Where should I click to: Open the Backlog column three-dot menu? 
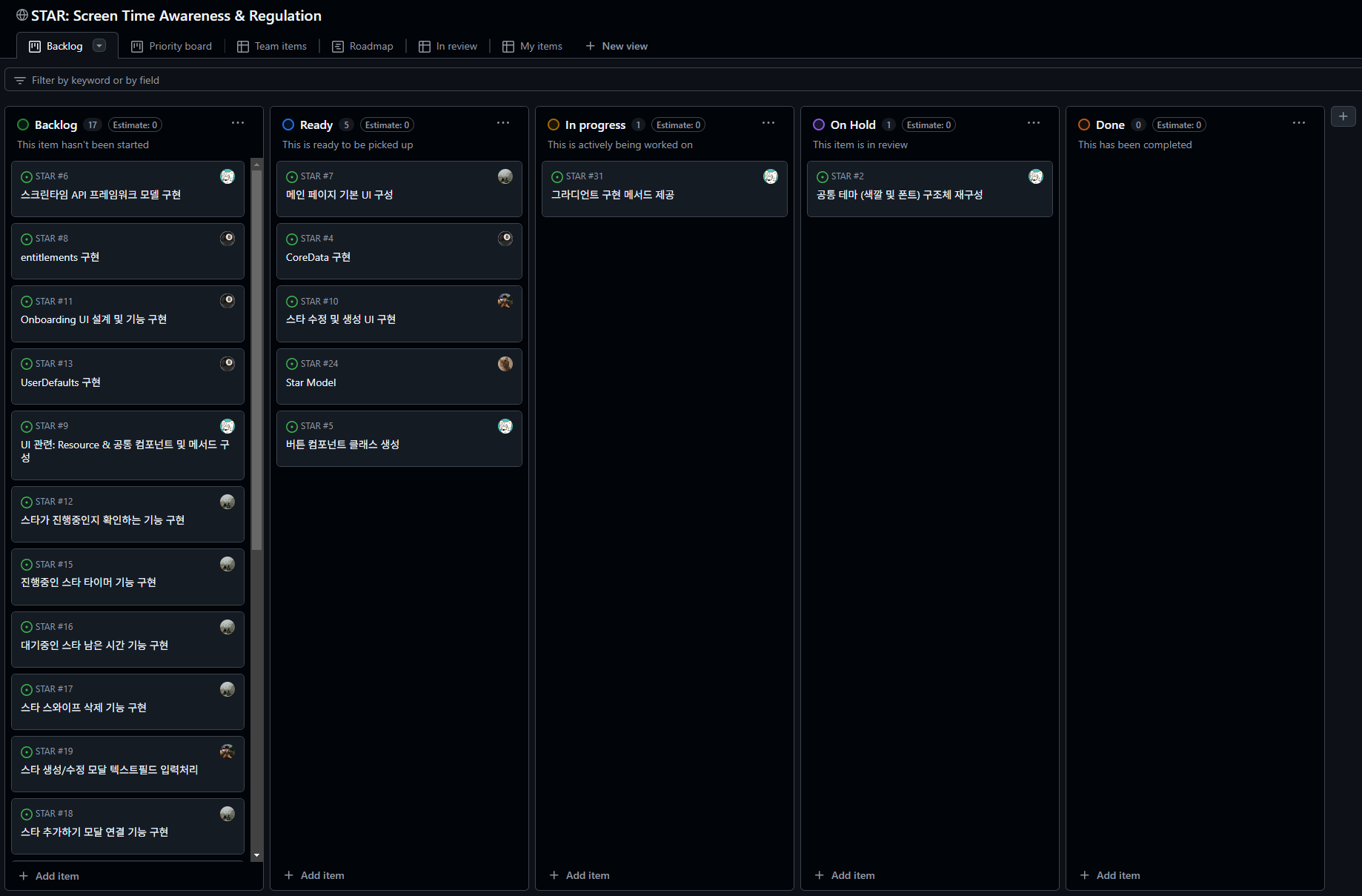click(238, 123)
